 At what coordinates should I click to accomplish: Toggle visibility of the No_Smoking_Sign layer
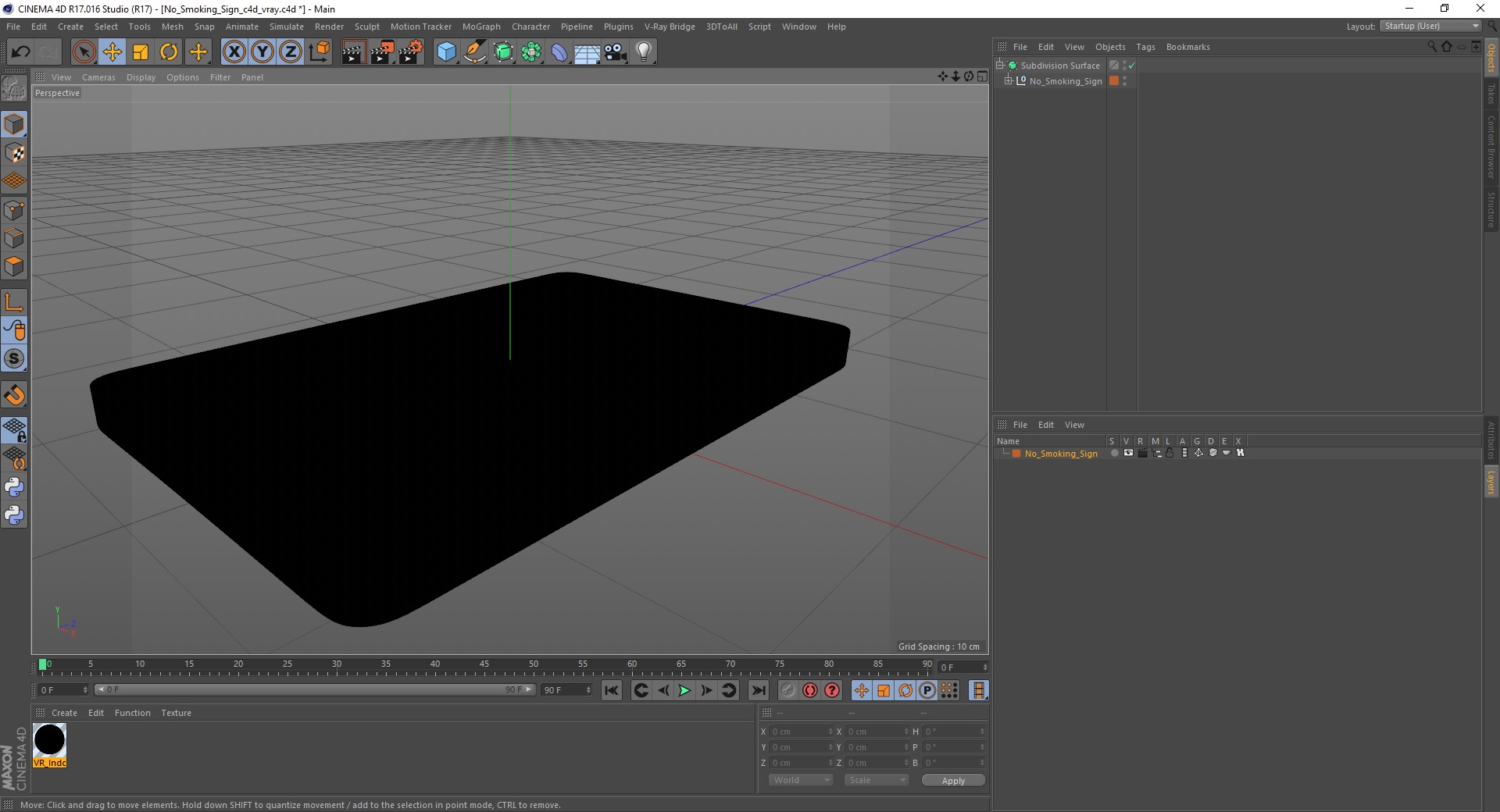pos(1128,453)
